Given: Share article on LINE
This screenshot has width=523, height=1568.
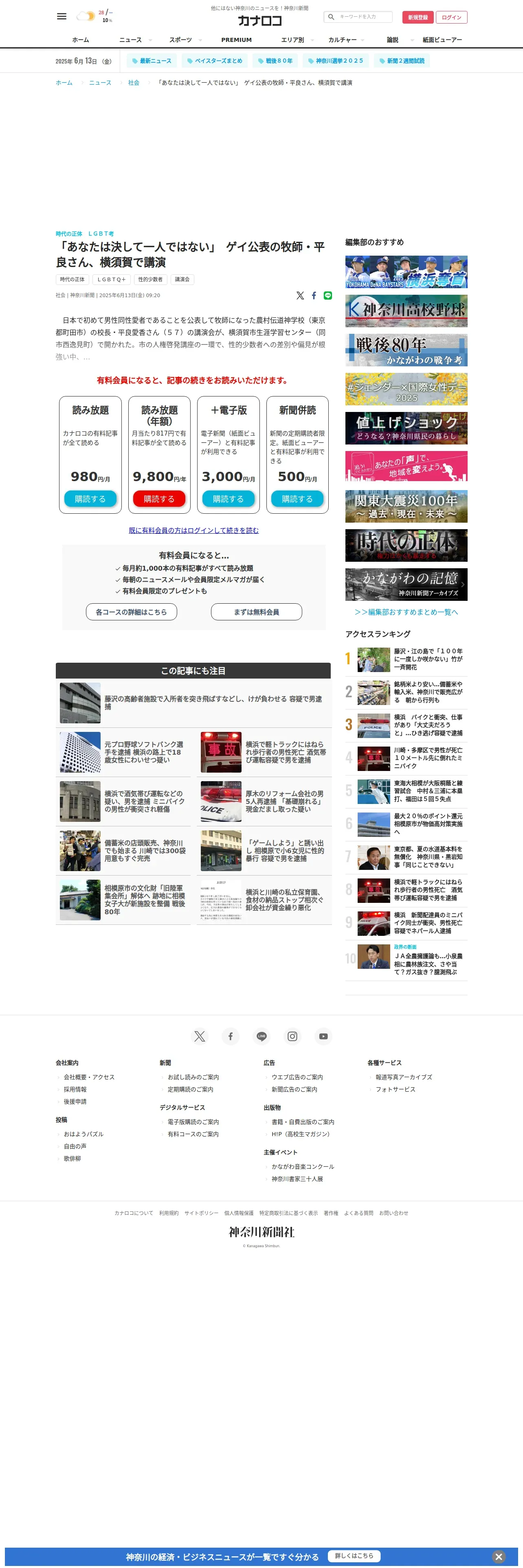Looking at the screenshot, I should click(x=327, y=295).
